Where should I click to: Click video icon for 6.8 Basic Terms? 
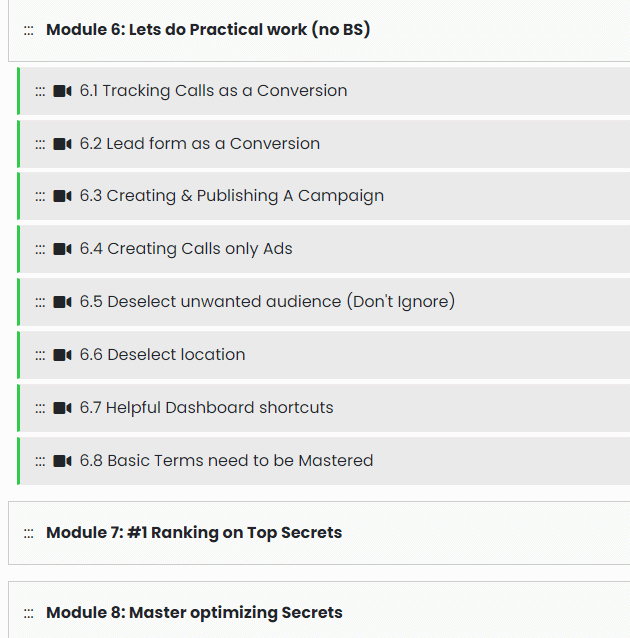[x=62, y=461]
